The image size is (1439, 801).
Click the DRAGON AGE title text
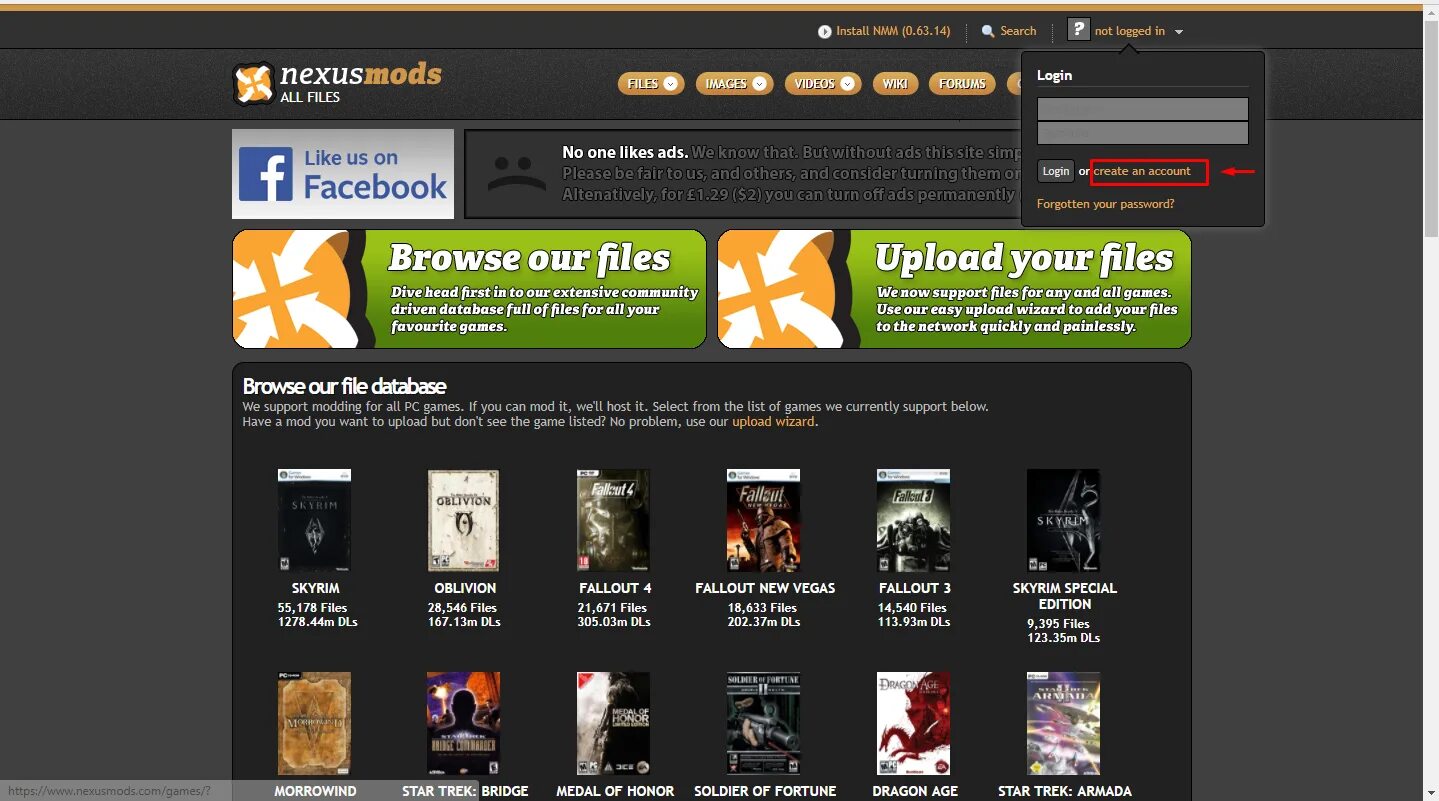pos(915,791)
